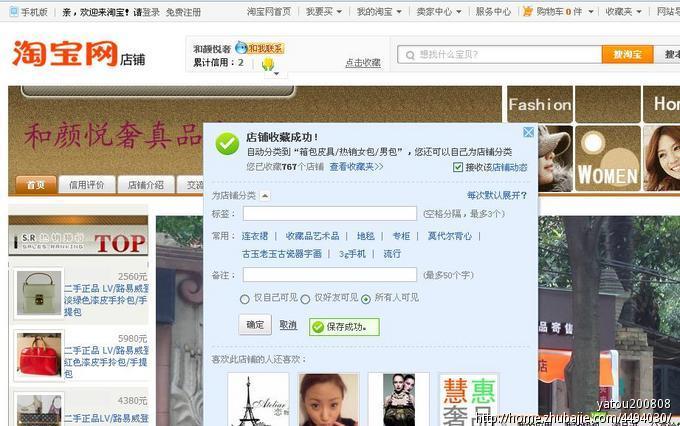Expand the 我的淘宝 dropdown menu
The width and height of the screenshot is (680, 426).
(x=379, y=12)
